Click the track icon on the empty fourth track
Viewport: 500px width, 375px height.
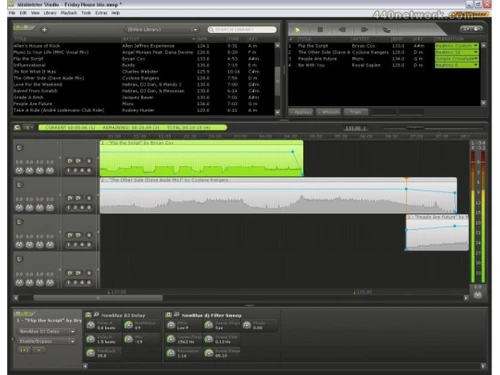[x=20, y=259]
